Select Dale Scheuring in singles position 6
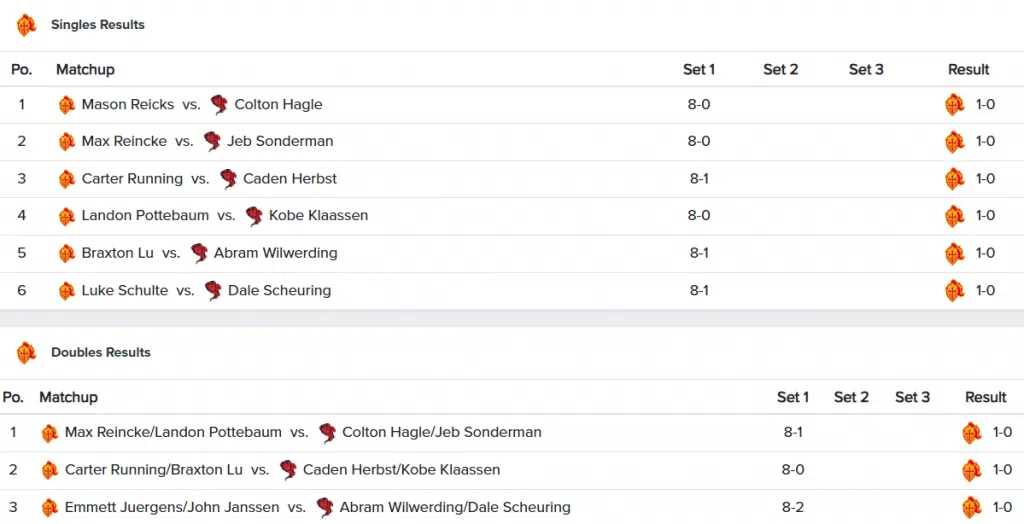This screenshot has width=1024, height=524. pos(280,291)
